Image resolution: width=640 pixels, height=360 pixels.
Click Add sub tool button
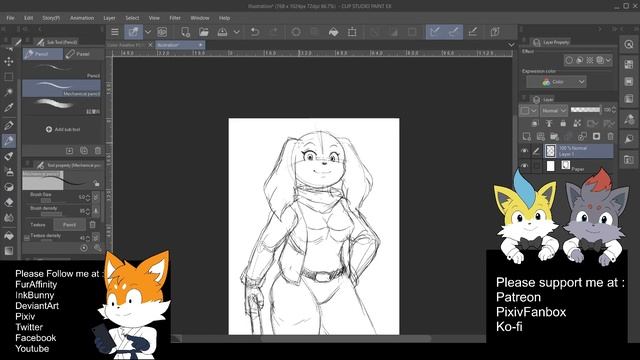pyautogui.click(x=63, y=129)
